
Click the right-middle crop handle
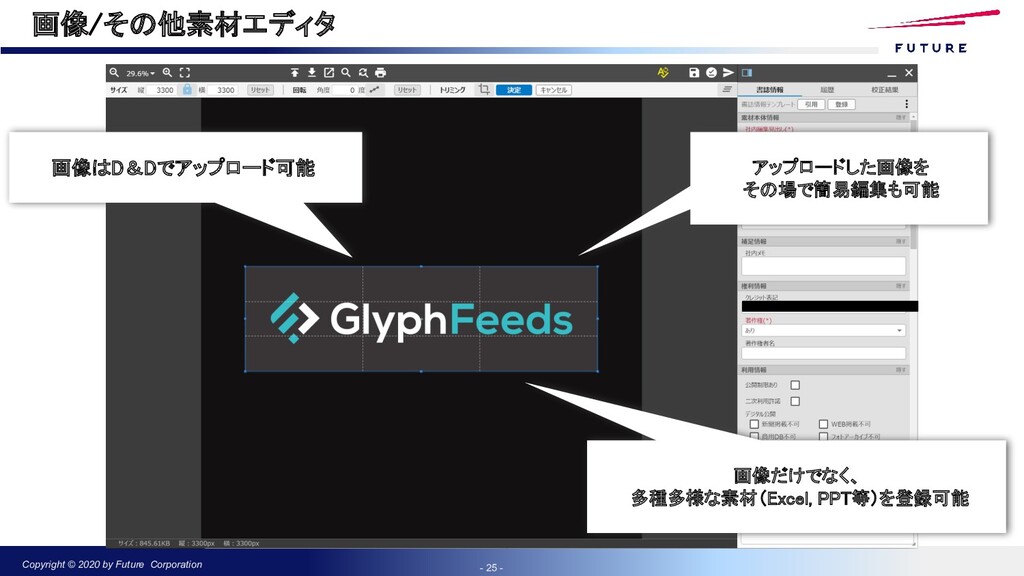pyautogui.click(x=598, y=319)
